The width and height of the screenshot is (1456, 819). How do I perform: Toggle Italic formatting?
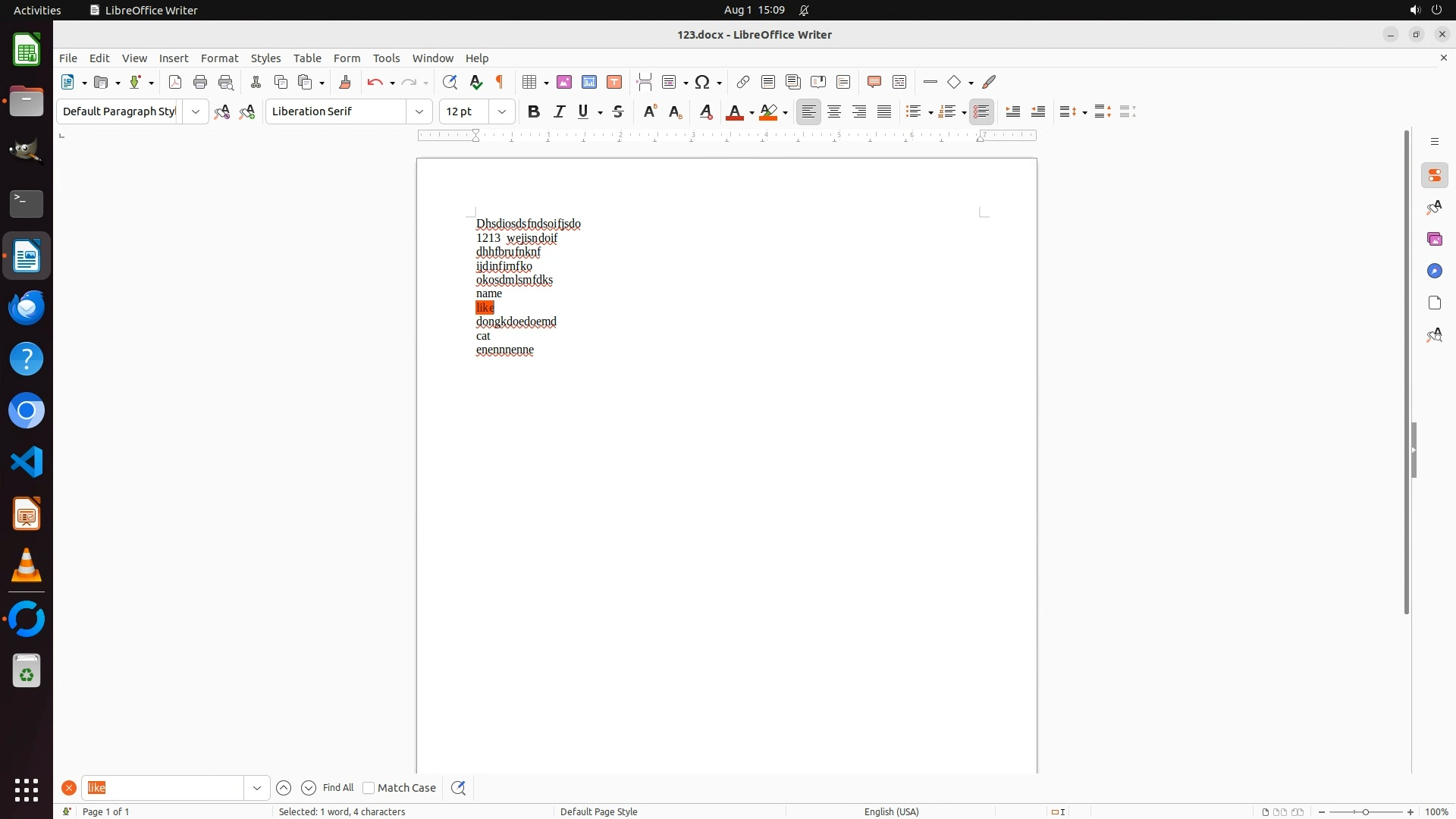click(559, 111)
